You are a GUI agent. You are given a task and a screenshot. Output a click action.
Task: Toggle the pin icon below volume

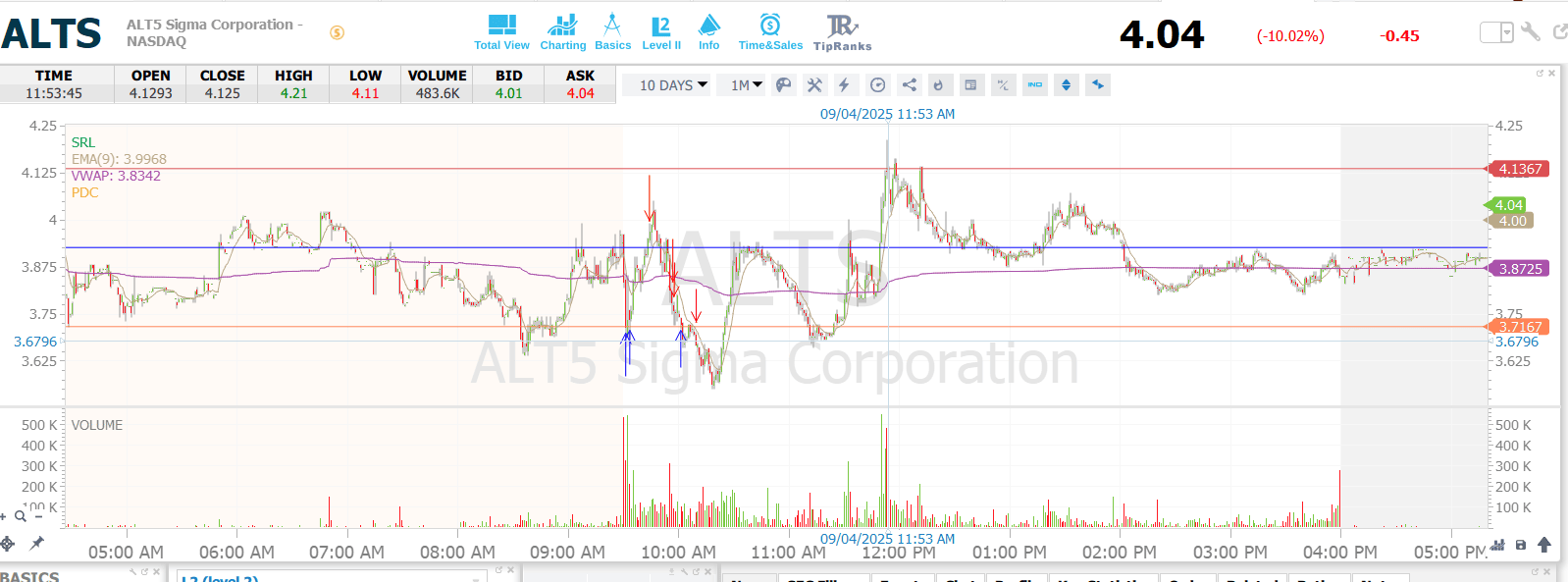37,542
